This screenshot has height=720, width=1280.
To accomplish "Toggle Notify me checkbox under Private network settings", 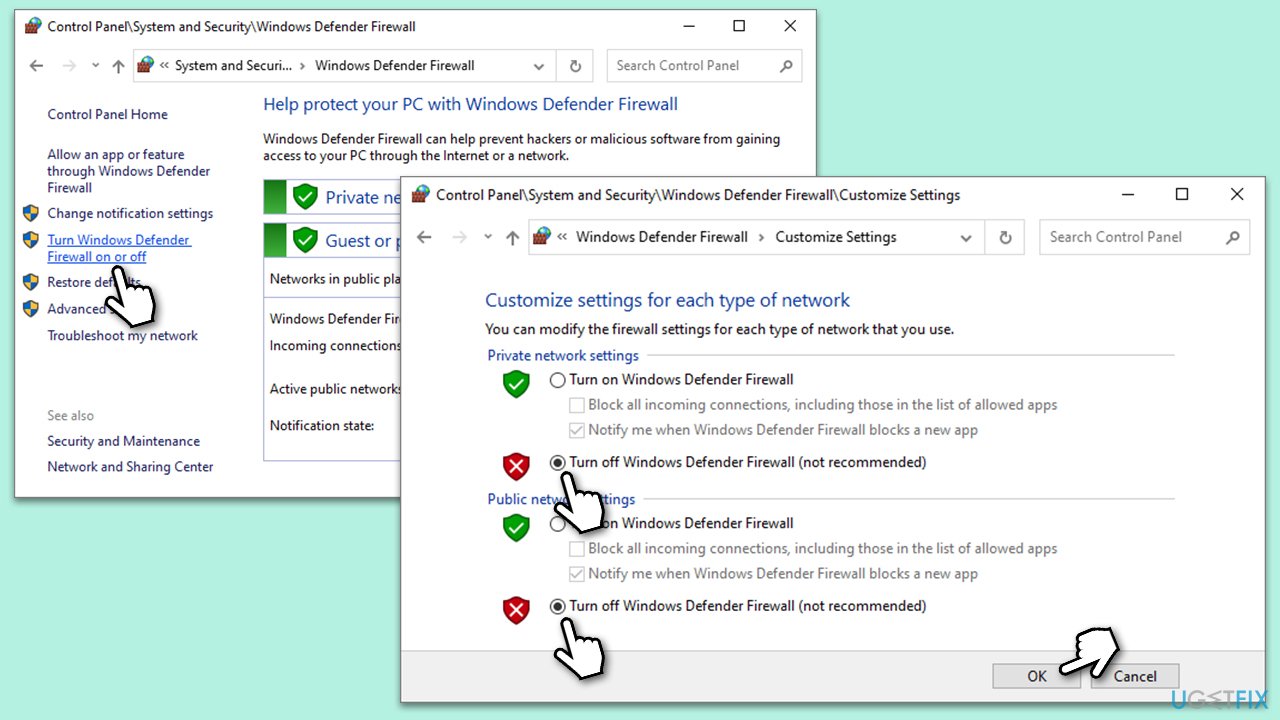I will 576,430.
